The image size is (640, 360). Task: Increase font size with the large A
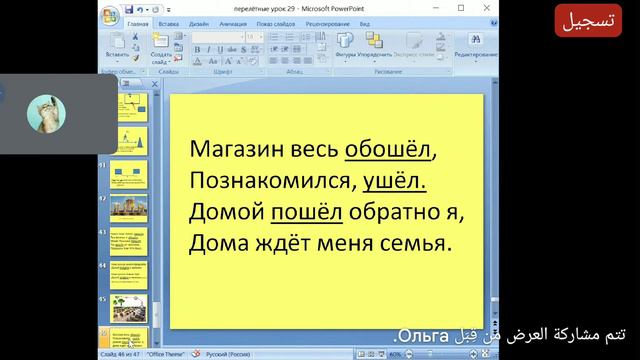229,61
